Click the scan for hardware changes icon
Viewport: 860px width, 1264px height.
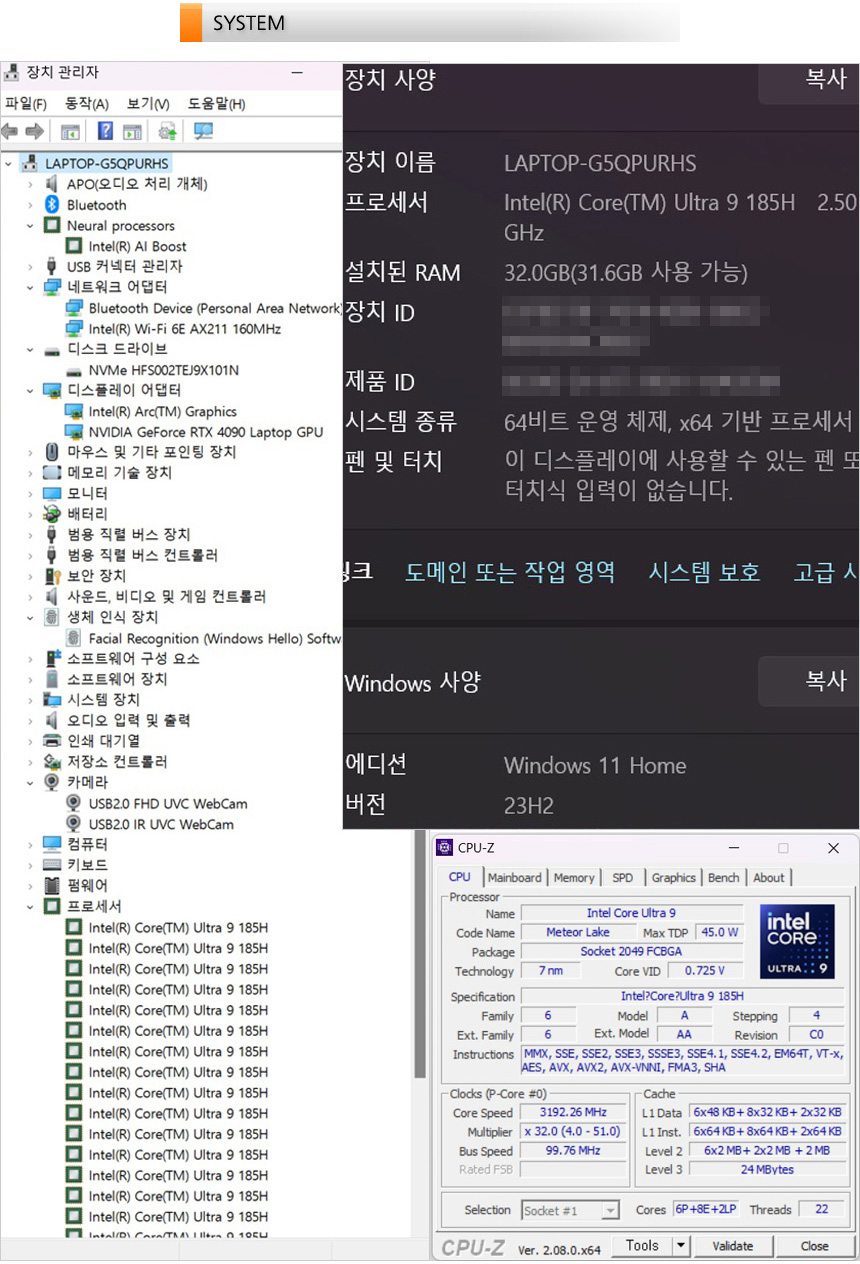pos(203,131)
